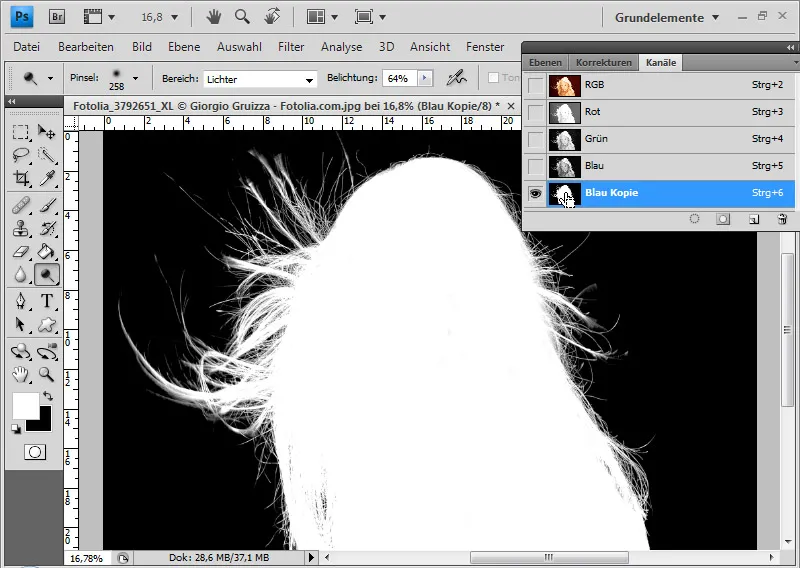Select the Magic Wand tool
This screenshot has width=800, height=568.
point(46,155)
